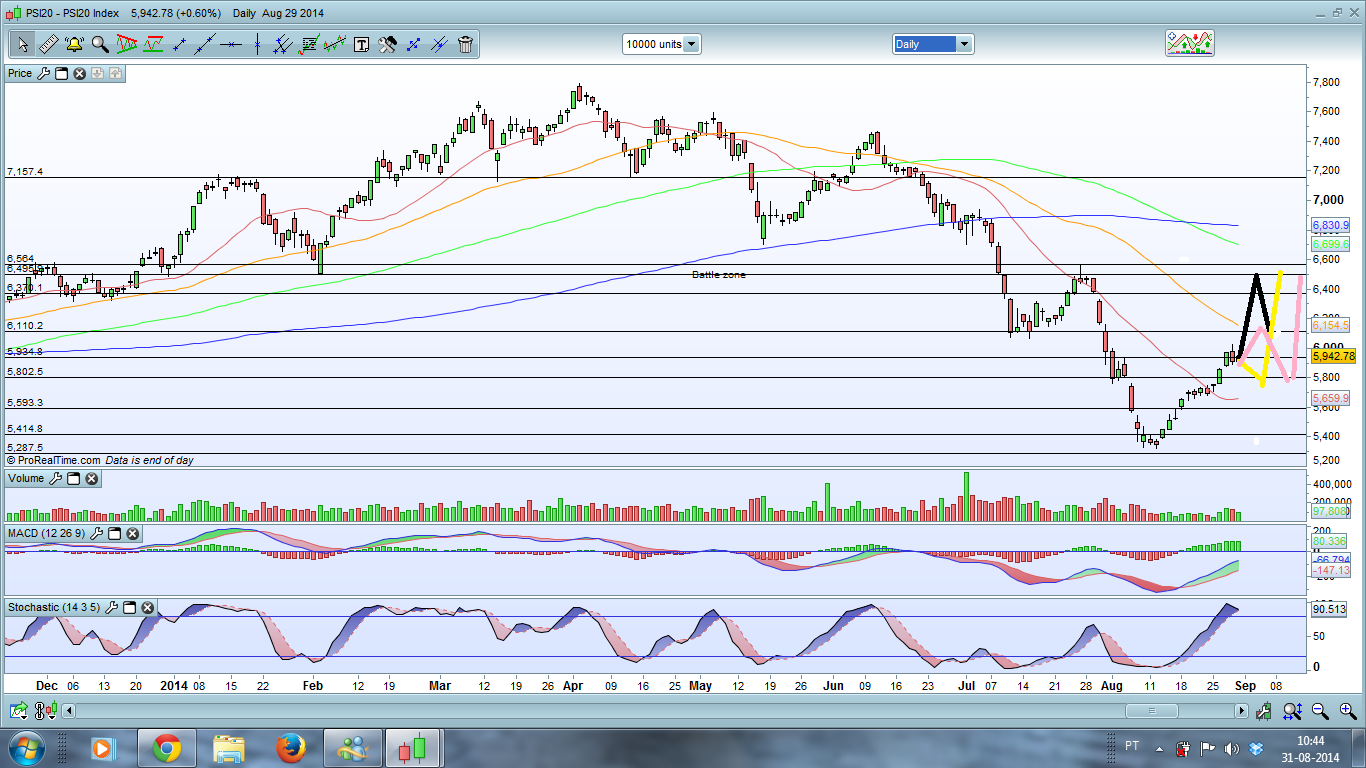Select the text annotation tool
This screenshot has height=768, width=1366.
pos(361,44)
